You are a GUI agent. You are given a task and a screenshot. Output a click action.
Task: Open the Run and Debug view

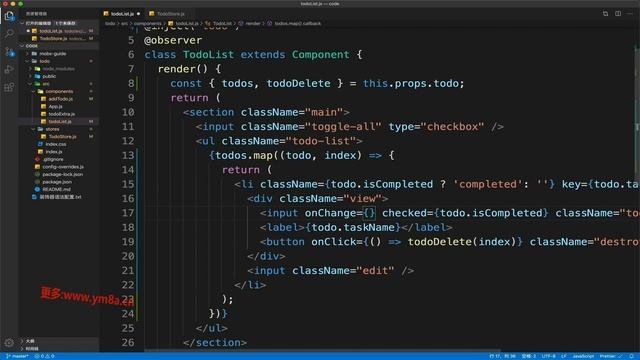click(9, 69)
